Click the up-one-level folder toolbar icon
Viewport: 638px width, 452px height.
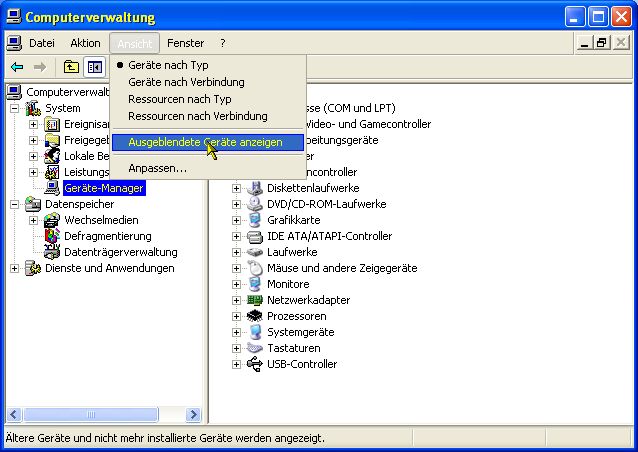(71, 67)
